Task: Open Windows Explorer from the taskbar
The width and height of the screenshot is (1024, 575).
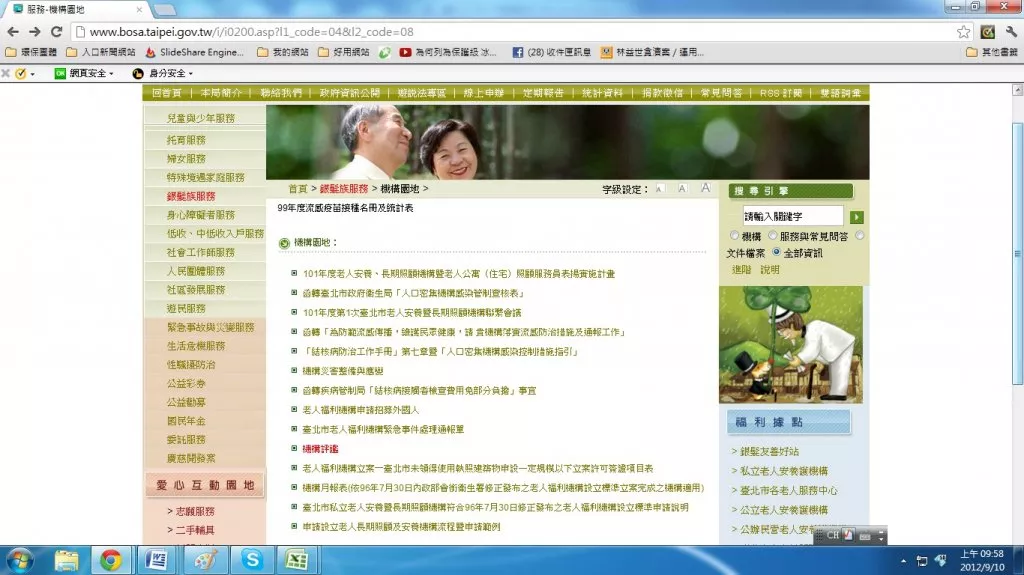Action: pyautogui.click(x=66, y=561)
